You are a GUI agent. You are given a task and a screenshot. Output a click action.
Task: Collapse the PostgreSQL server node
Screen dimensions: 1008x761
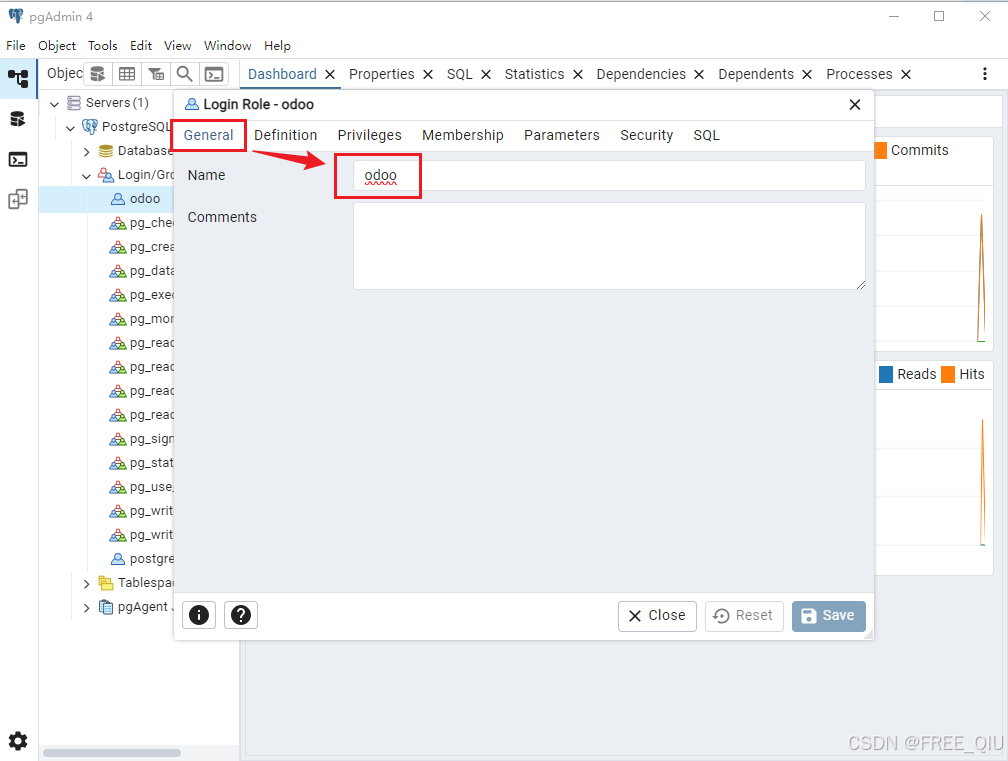[x=71, y=127]
